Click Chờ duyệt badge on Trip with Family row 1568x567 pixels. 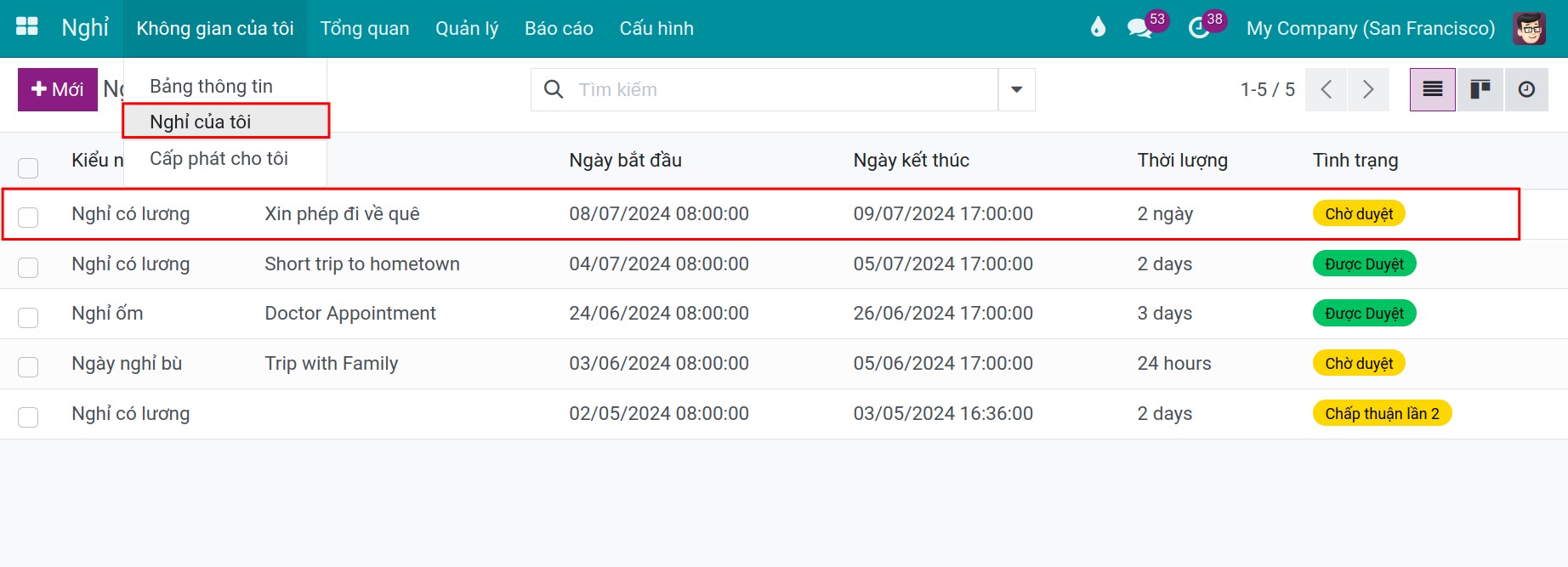click(1359, 363)
